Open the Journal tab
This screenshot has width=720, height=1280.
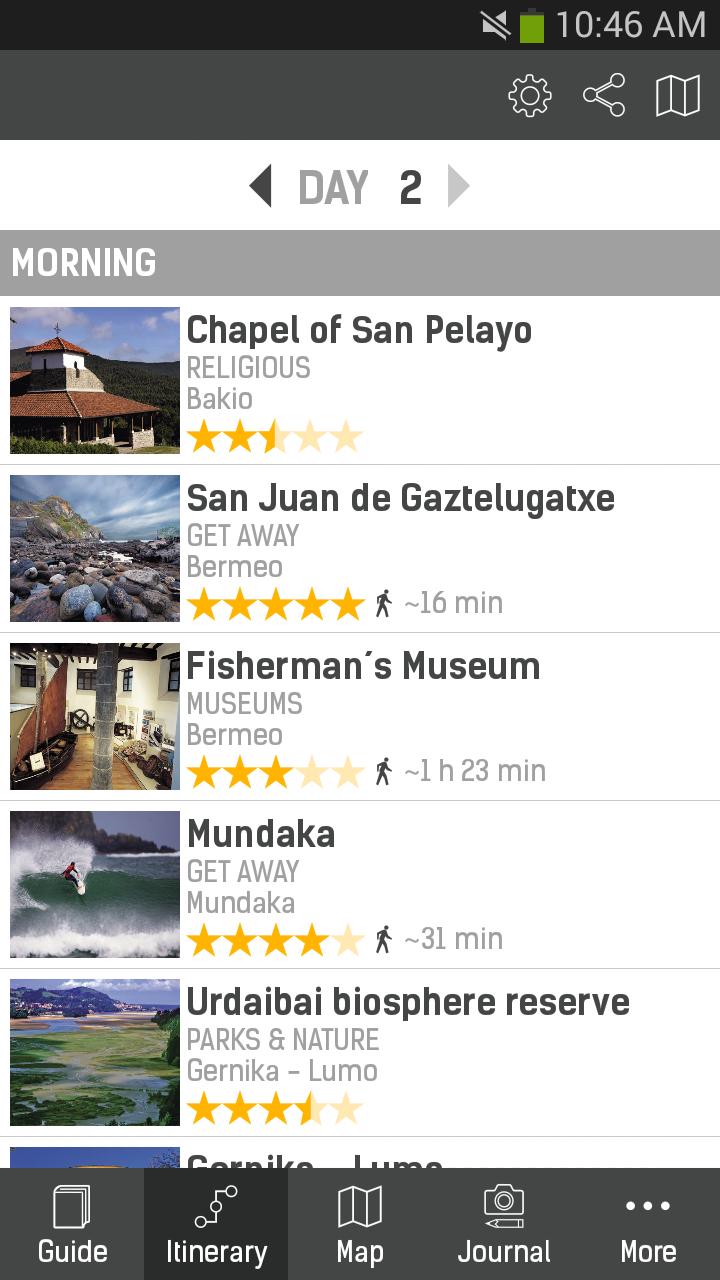tap(504, 1224)
